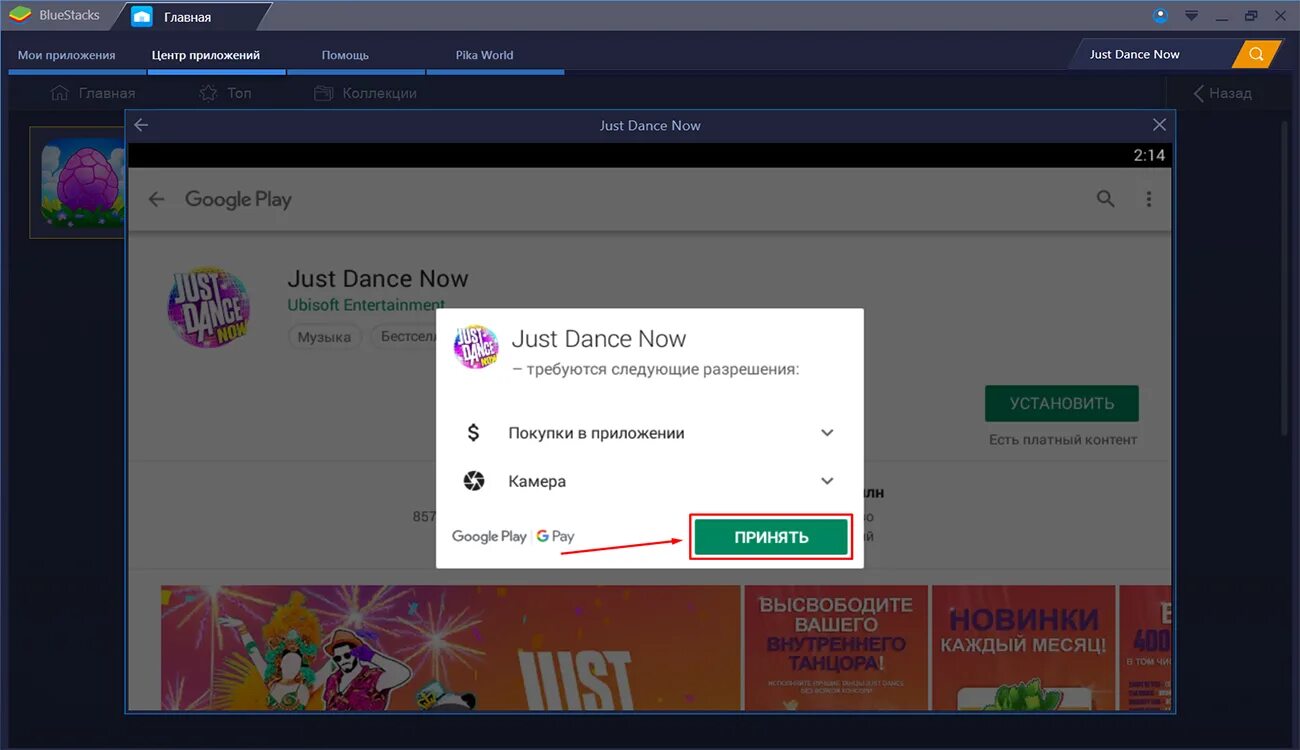Go to Главная in app center
This screenshot has height=750, width=1300.
(93, 93)
